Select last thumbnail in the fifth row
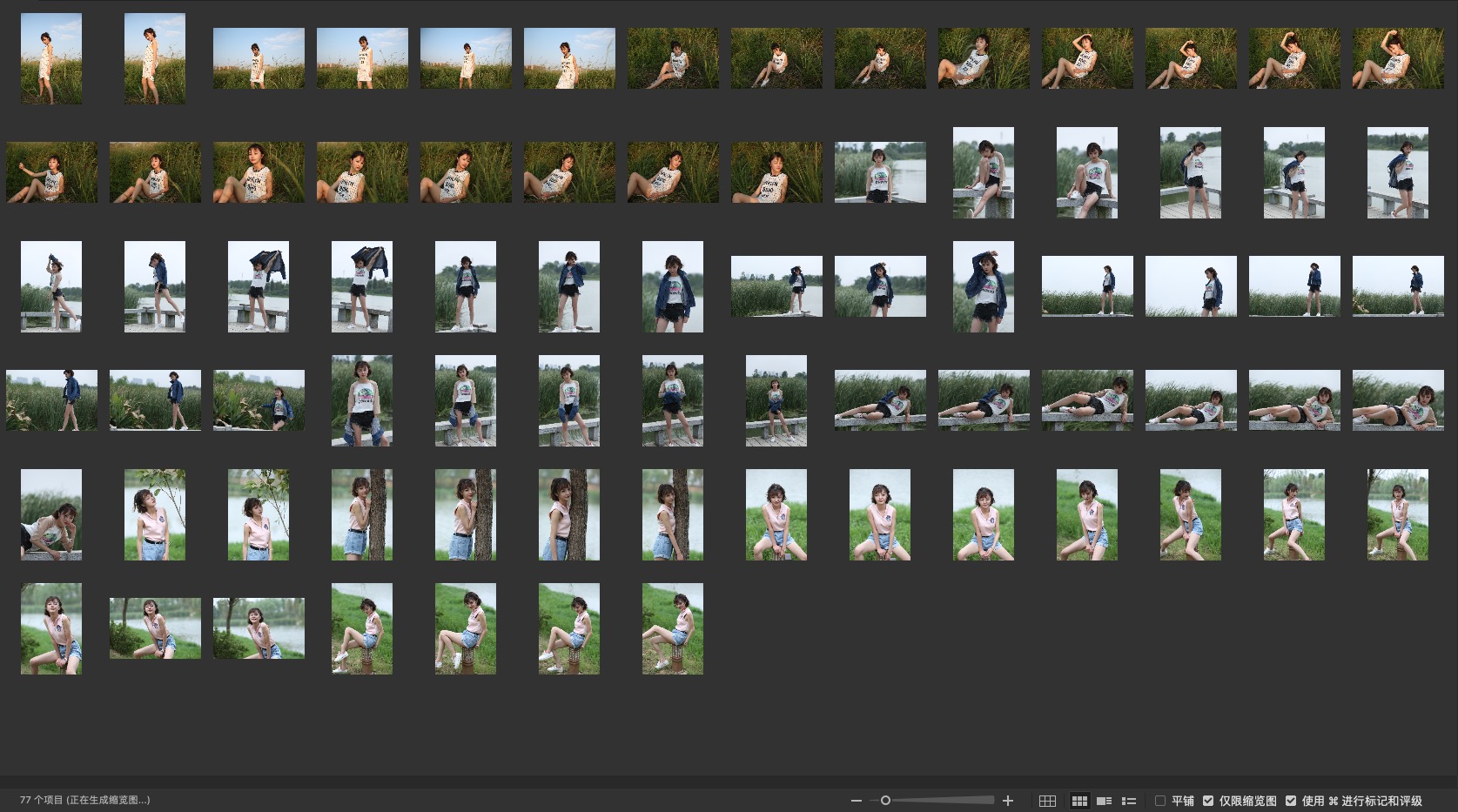Image resolution: width=1458 pixels, height=812 pixels. [1397, 514]
